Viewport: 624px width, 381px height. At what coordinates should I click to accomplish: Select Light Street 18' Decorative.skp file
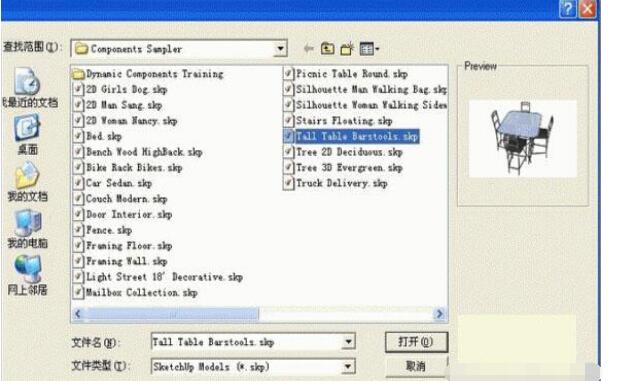tap(158, 277)
